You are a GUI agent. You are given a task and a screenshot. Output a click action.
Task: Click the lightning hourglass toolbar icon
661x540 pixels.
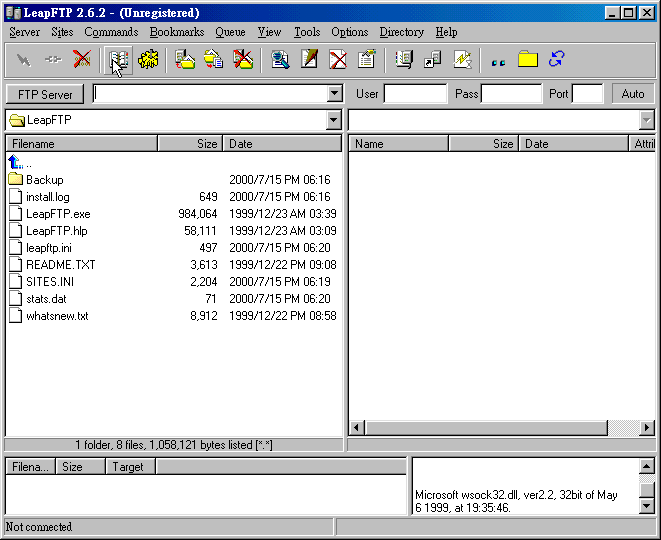(462, 59)
